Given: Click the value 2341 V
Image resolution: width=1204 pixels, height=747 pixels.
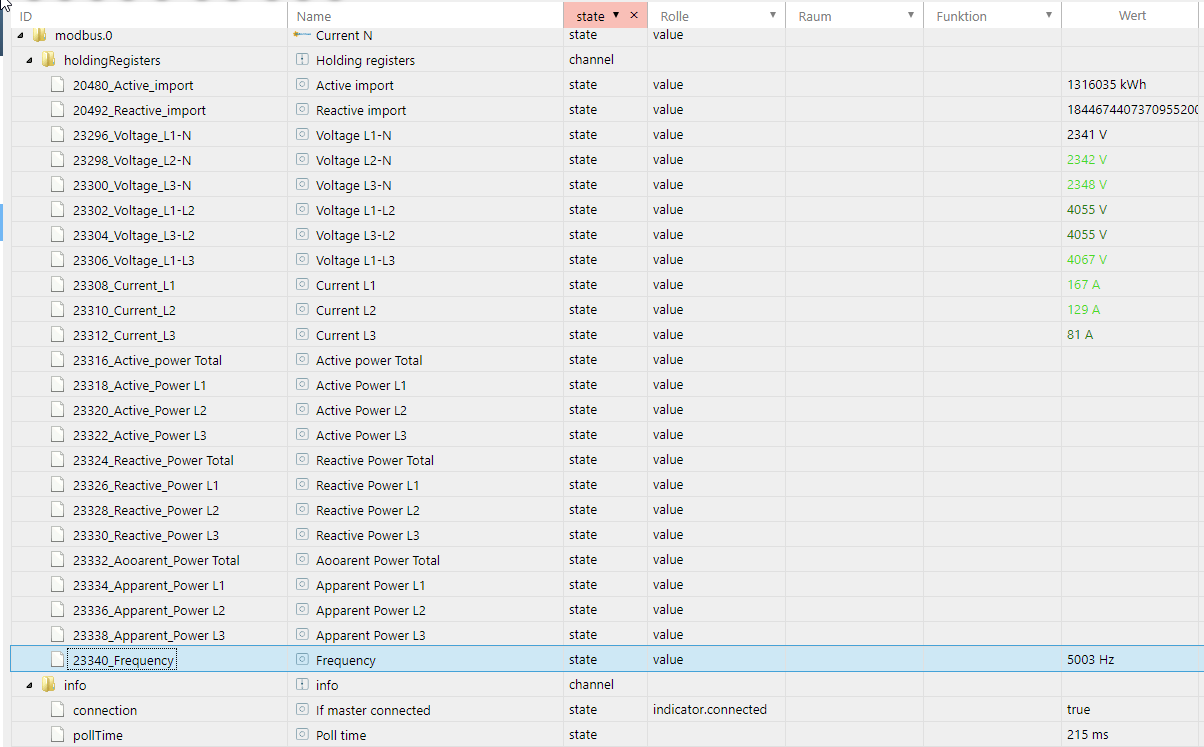Looking at the screenshot, I should click(1087, 135).
